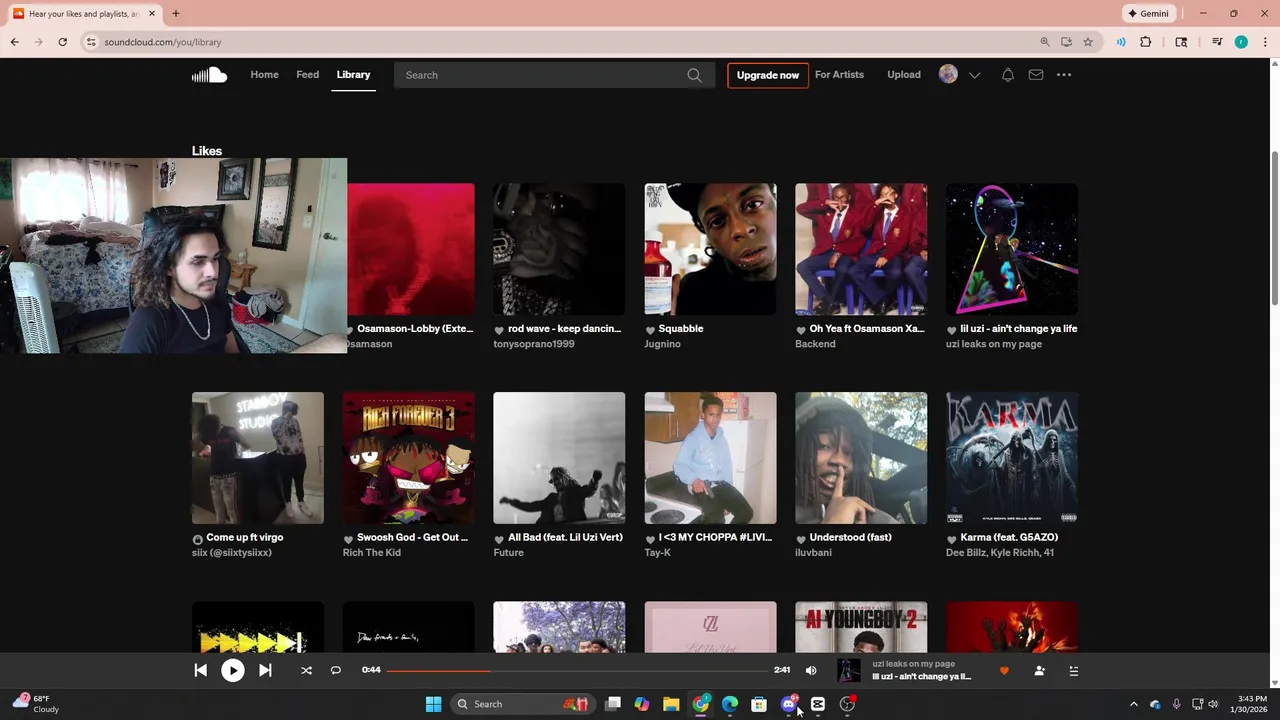Open the Upload page
1280x720 pixels.
pyautogui.click(x=904, y=75)
